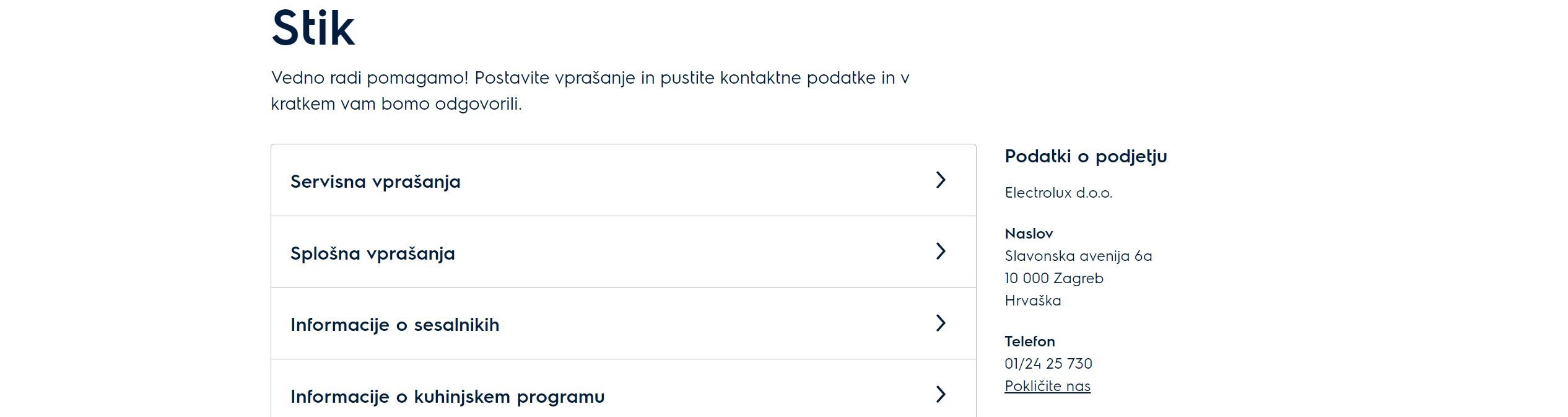1568x417 pixels.
Task: Click the Telefon label
Action: point(1030,341)
